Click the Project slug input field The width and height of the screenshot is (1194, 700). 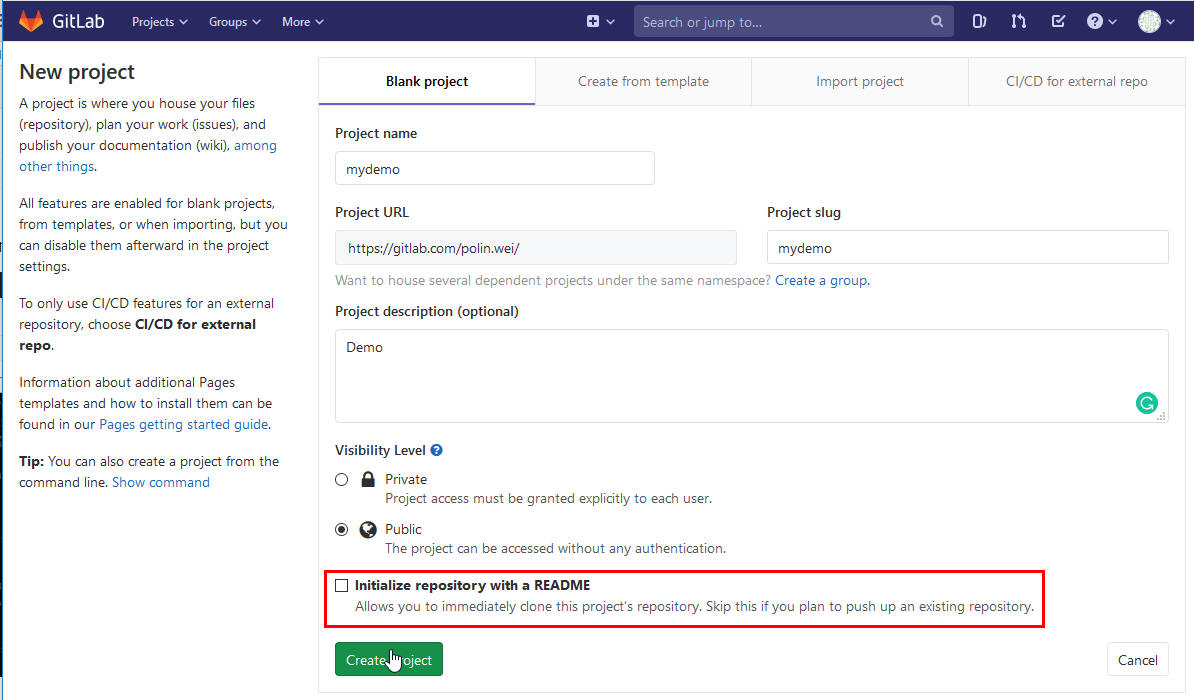click(x=968, y=248)
